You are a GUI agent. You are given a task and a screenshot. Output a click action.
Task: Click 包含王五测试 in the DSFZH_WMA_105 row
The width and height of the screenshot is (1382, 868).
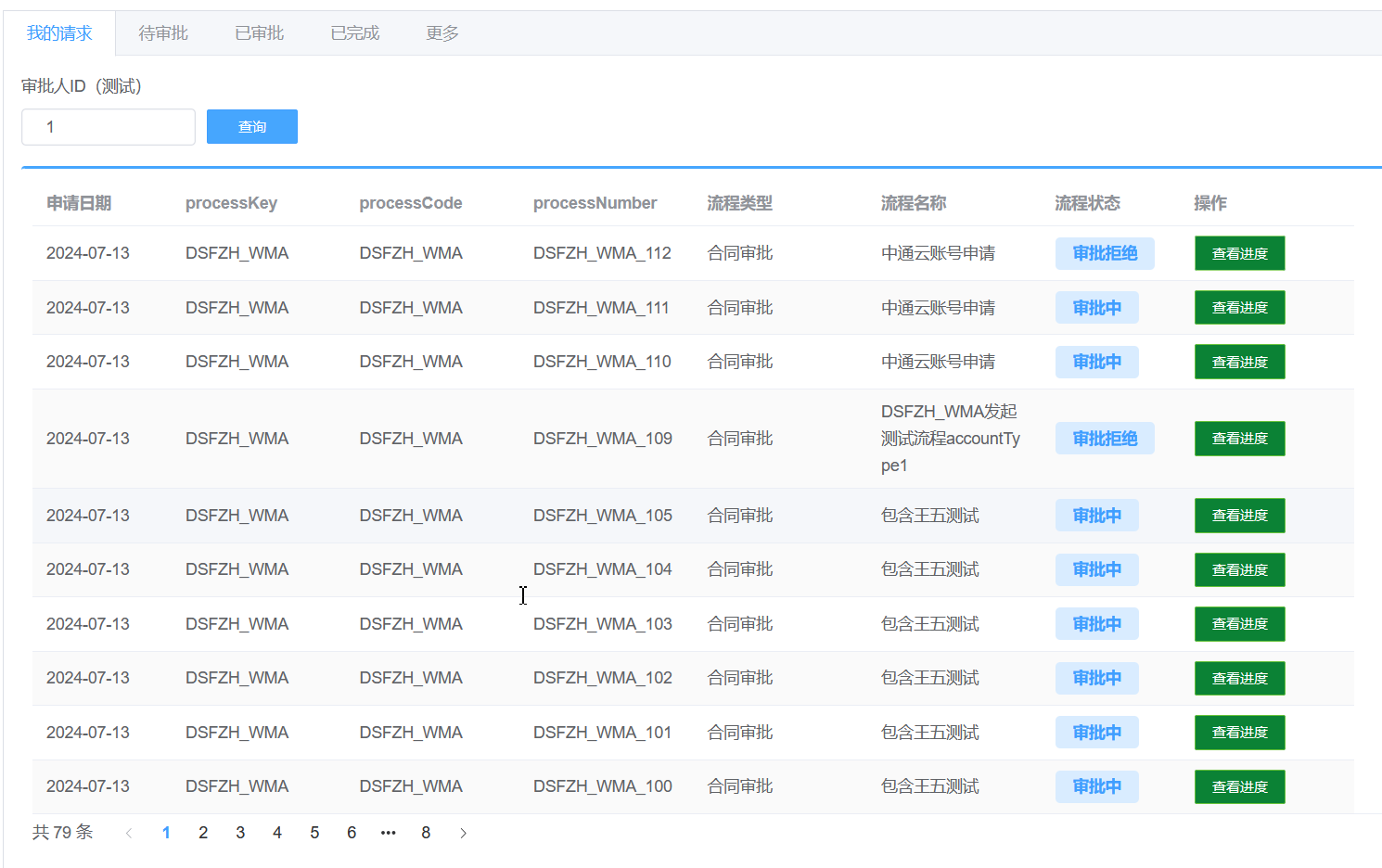pyautogui.click(x=930, y=516)
